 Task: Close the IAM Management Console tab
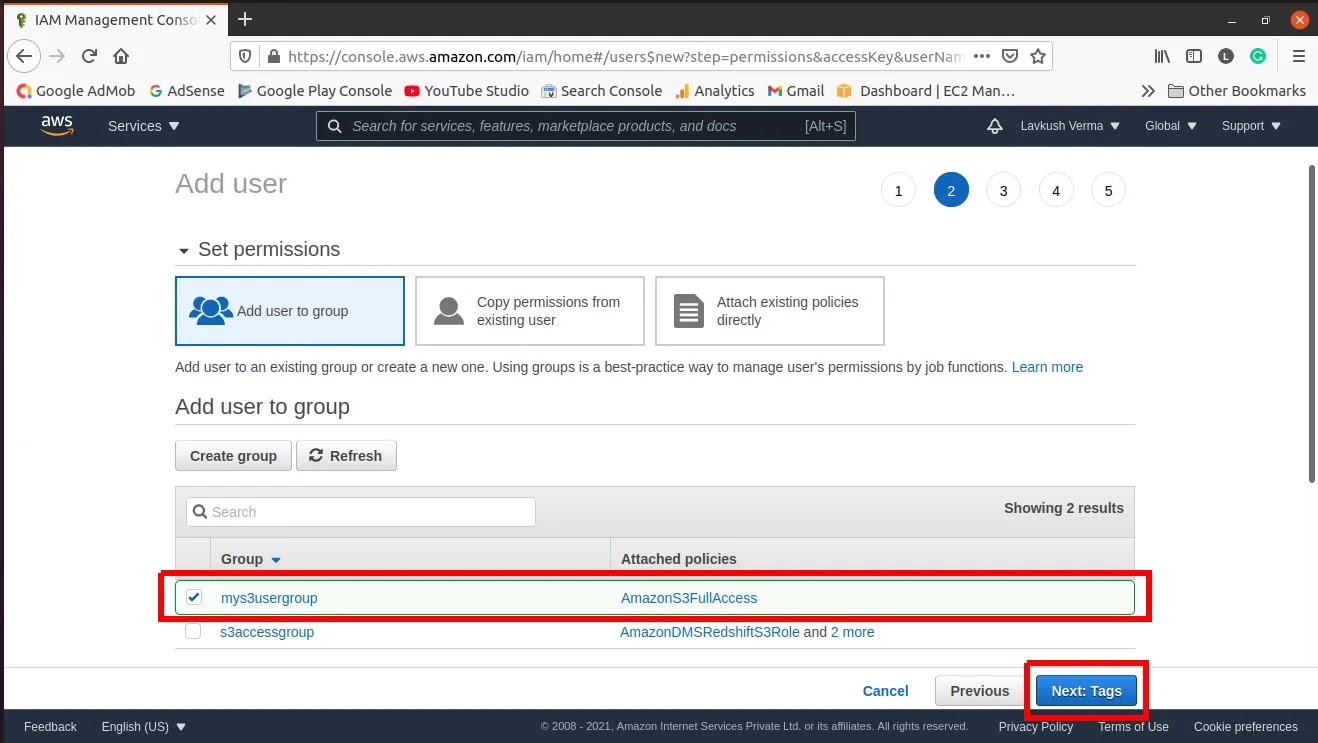click(x=211, y=20)
